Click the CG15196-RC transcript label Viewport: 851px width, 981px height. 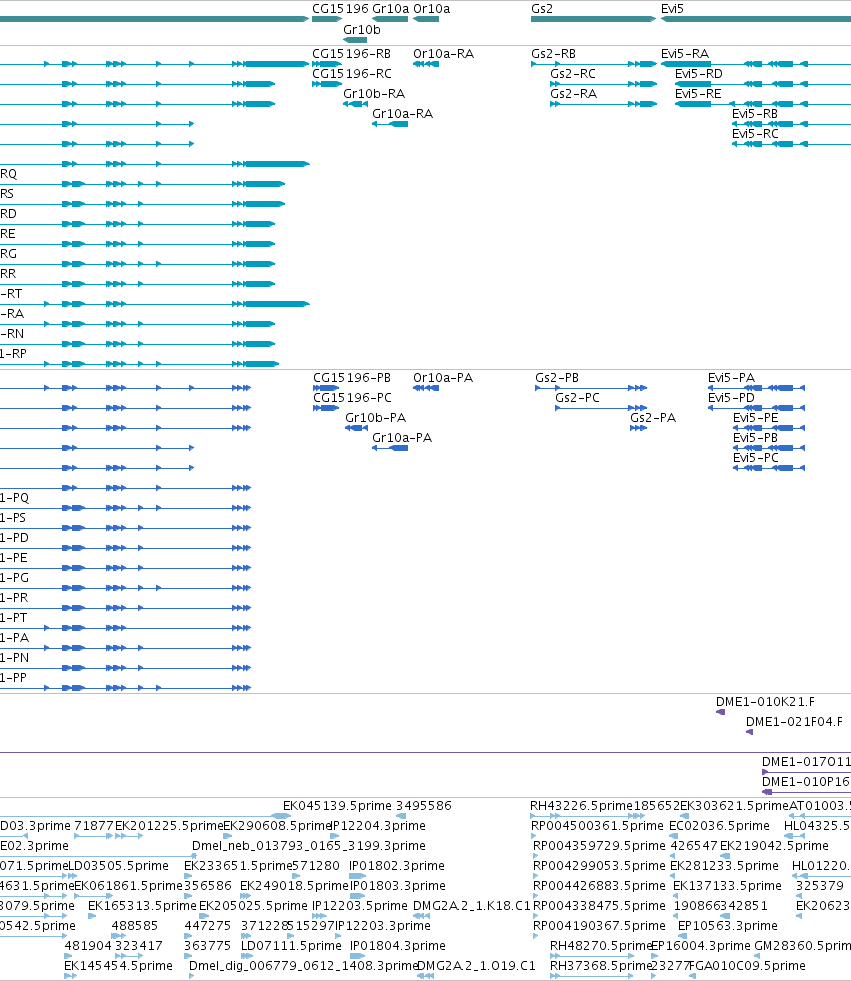tap(352, 74)
